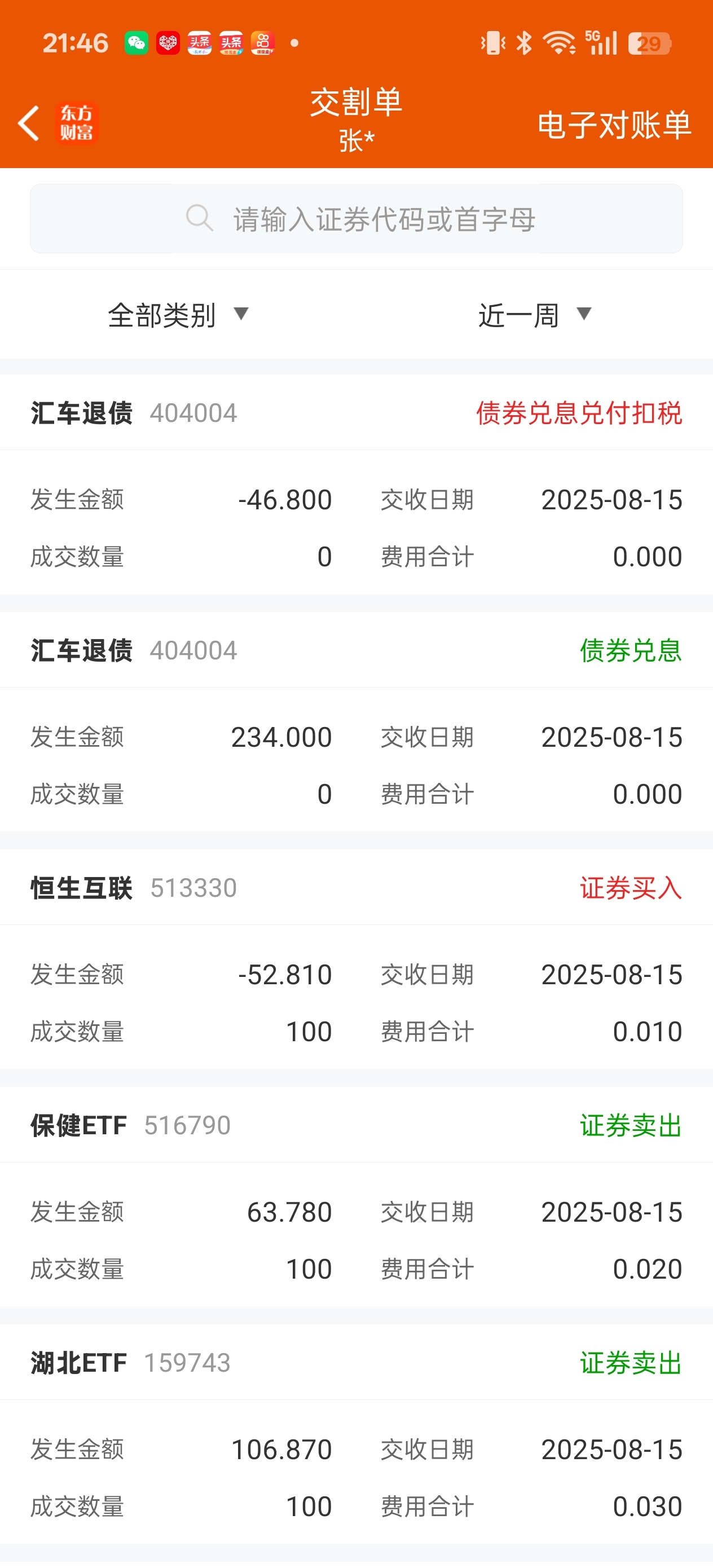Screen dimensions: 713x1568
Task: Tap the 东方财富 logo icon
Action: tap(77, 123)
